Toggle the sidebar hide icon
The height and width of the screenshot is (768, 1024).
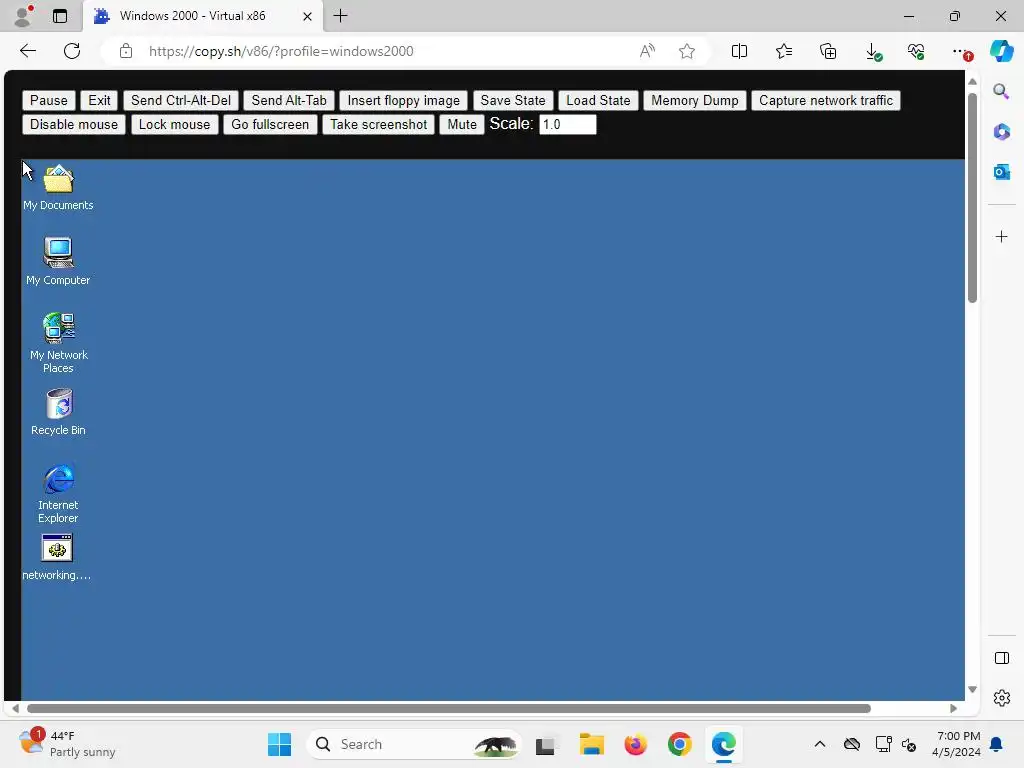[1002, 658]
